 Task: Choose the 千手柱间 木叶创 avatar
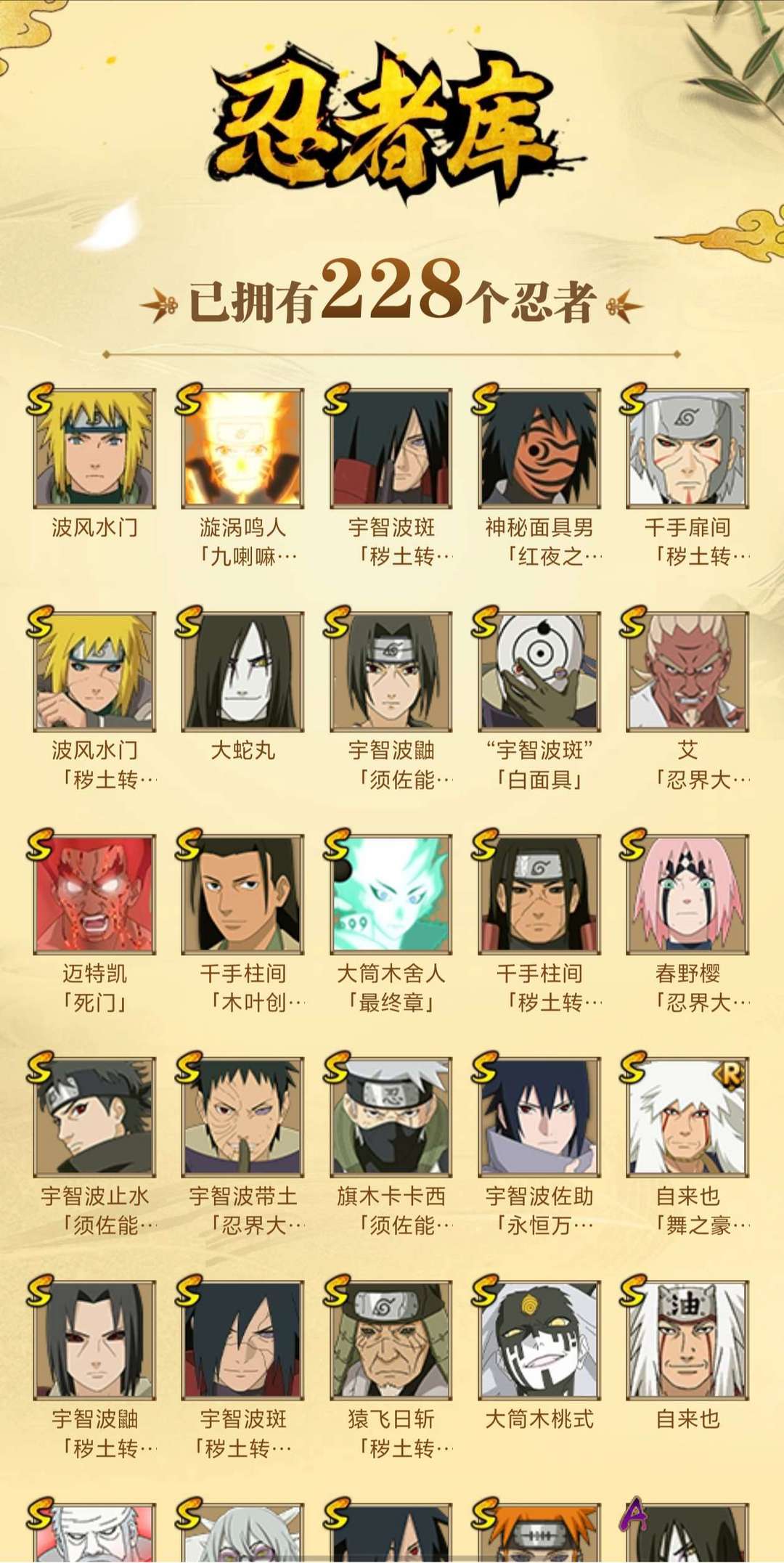coord(243,894)
